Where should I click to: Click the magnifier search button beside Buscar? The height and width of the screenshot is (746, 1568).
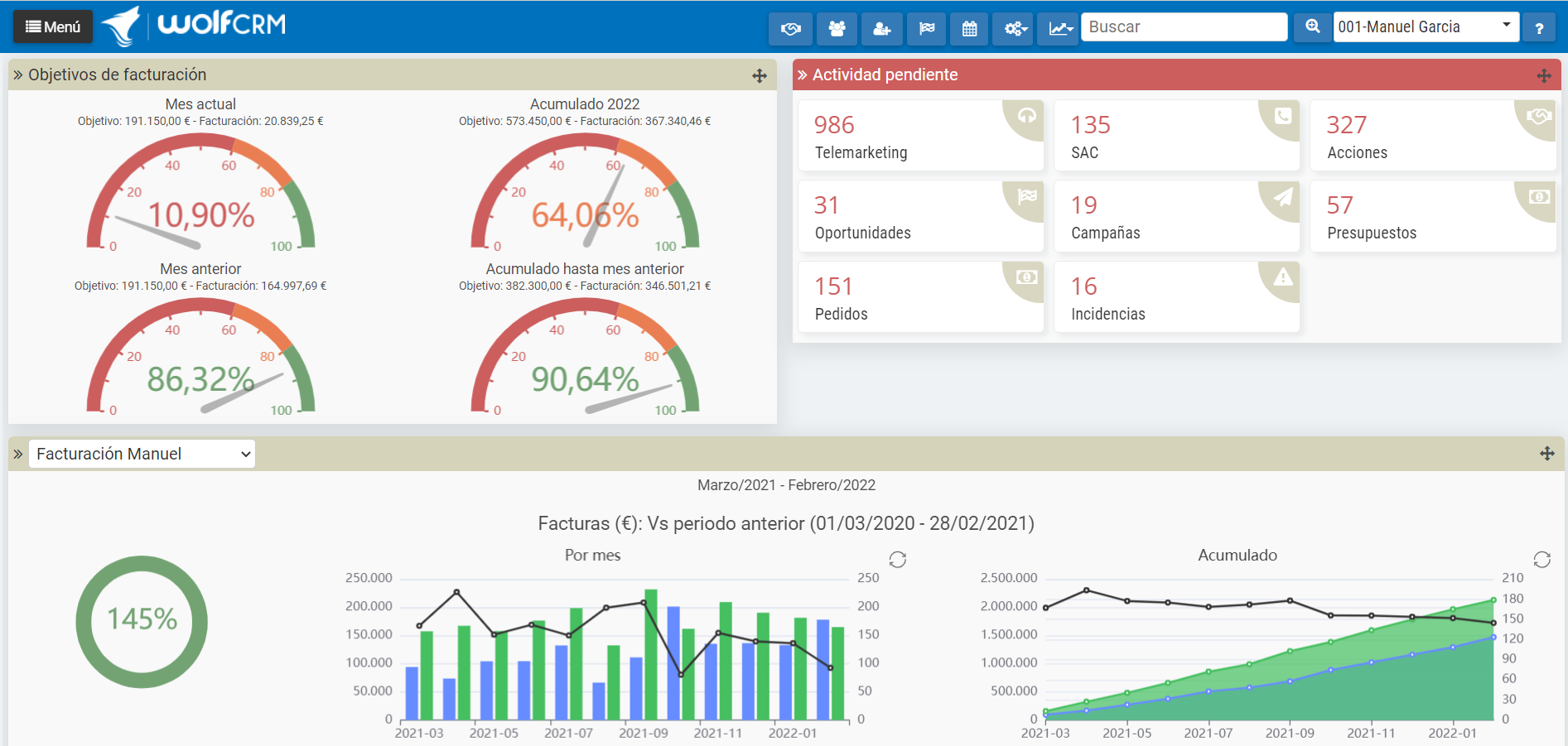[x=1312, y=27]
